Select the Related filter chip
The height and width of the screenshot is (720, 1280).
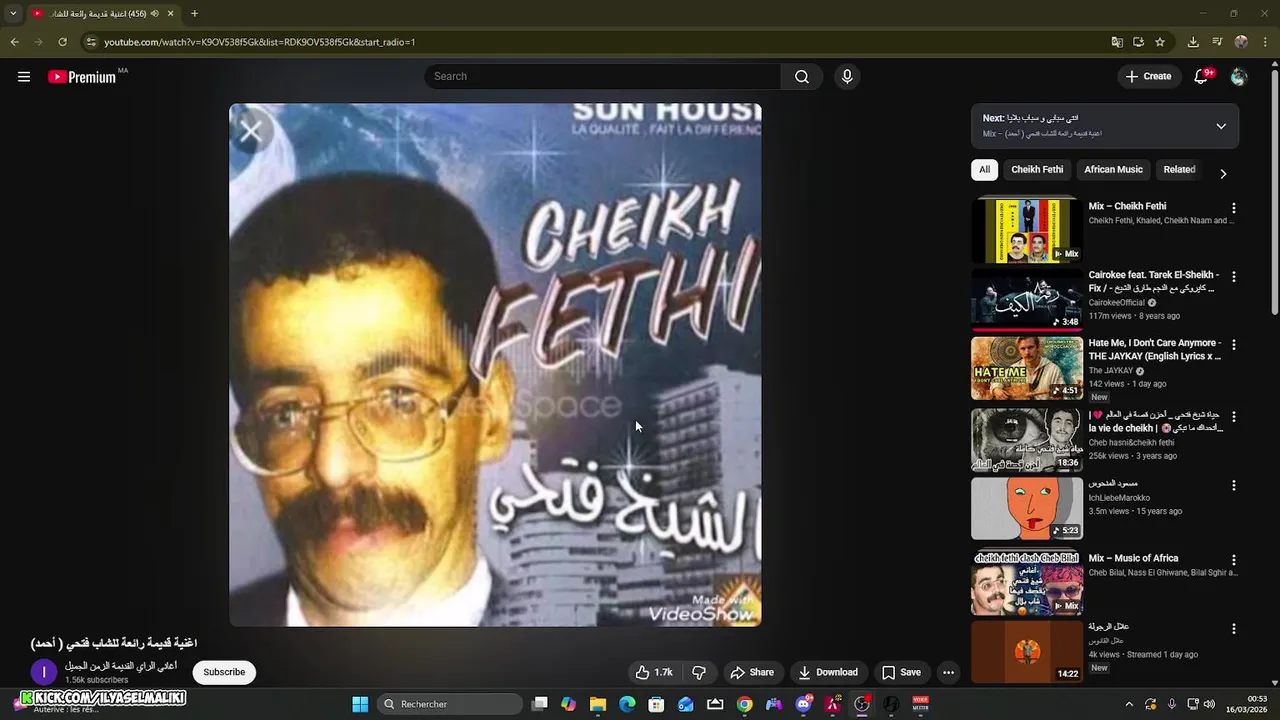point(1179,170)
